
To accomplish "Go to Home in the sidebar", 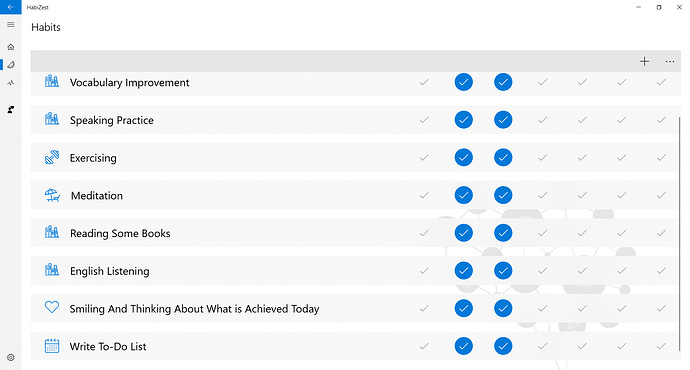I will [x=11, y=47].
